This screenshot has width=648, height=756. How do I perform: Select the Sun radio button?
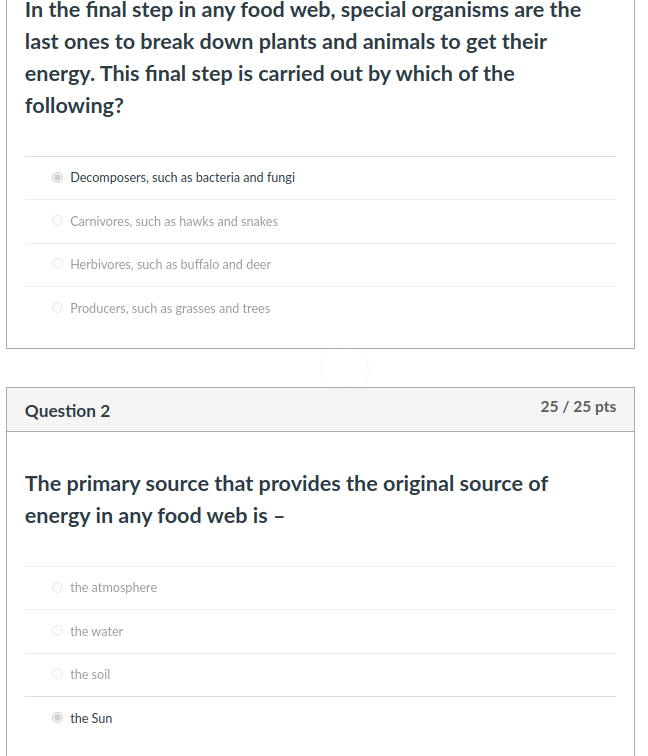click(58, 718)
